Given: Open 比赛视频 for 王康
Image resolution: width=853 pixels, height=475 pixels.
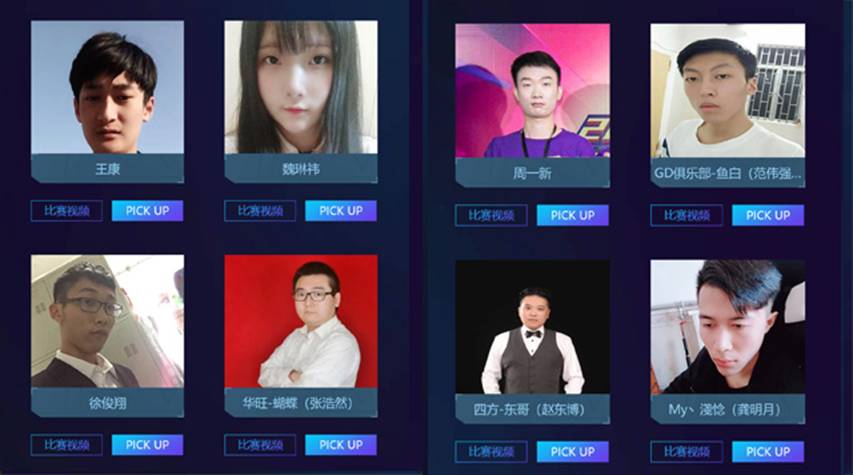Looking at the screenshot, I should tap(66, 211).
